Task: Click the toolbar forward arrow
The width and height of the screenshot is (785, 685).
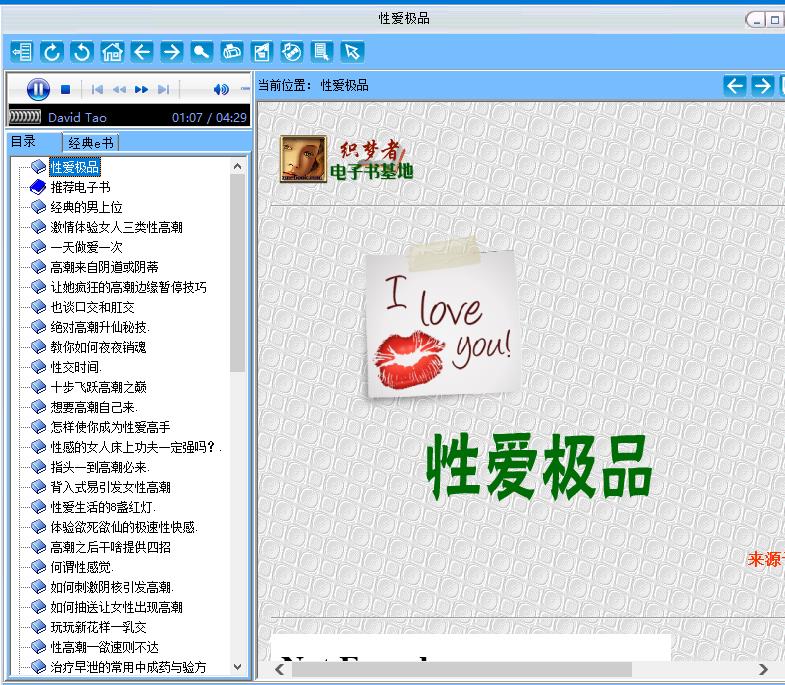Action: 172,52
